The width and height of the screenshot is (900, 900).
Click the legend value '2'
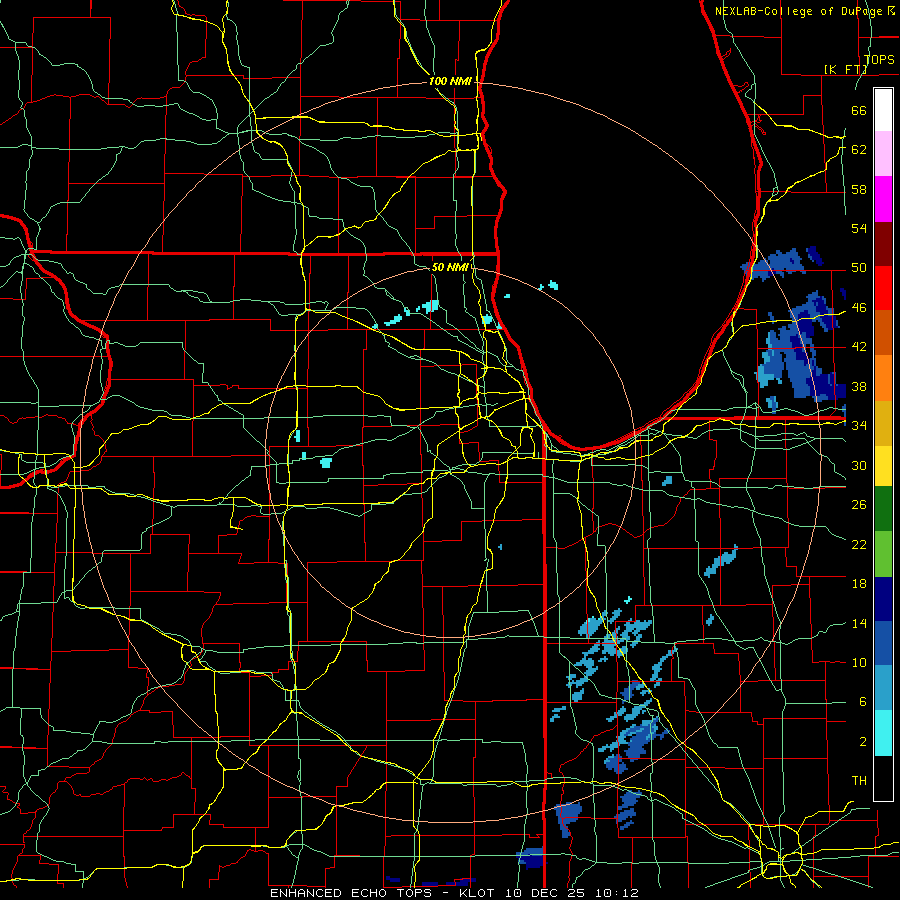point(862,741)
